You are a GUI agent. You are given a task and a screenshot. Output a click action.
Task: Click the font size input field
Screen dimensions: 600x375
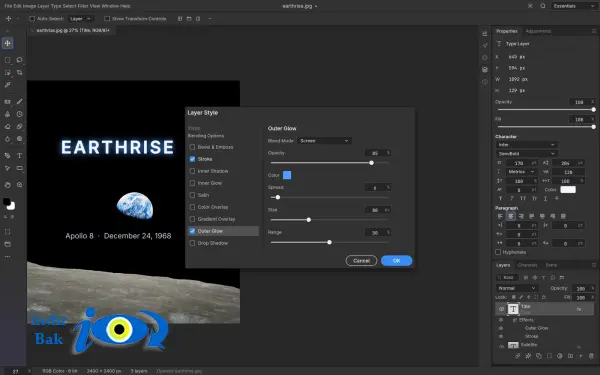[x=523, y=163]
